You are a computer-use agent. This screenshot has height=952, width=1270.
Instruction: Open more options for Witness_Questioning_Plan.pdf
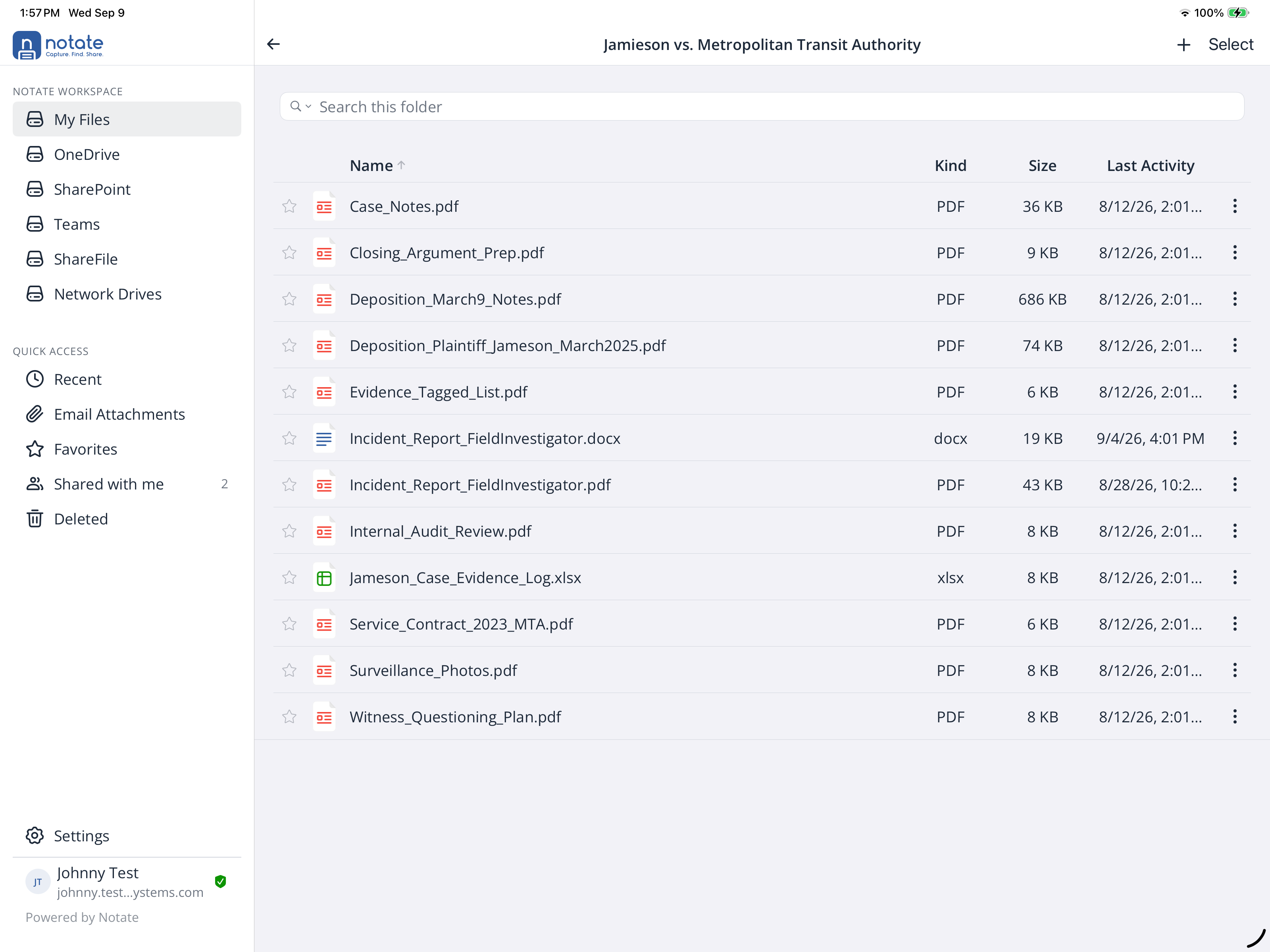(1234, 717)
